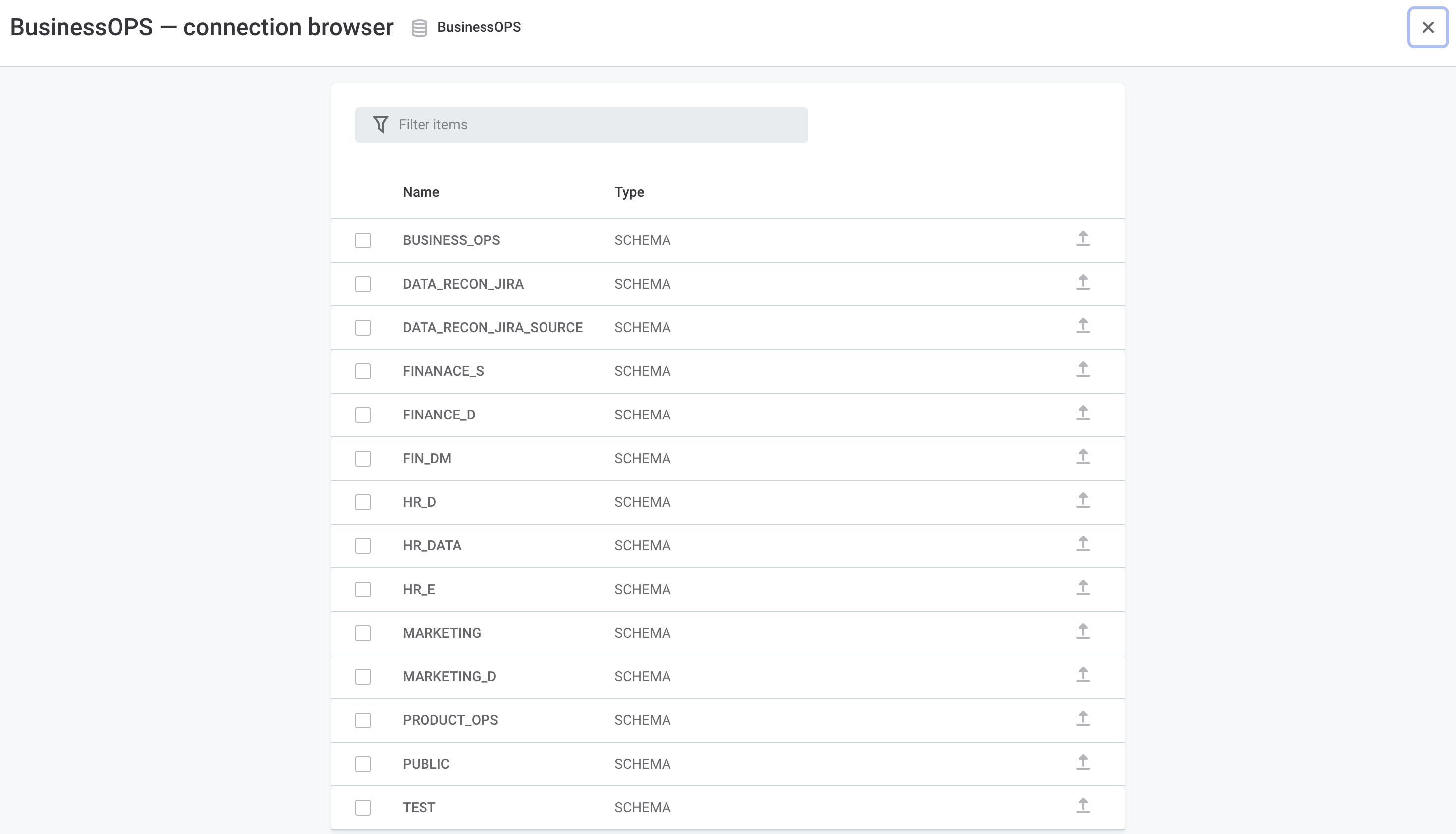1456x834 pixels.
Task: Click the export icon for HR_DATA schema
Action: coord(1084,544)
